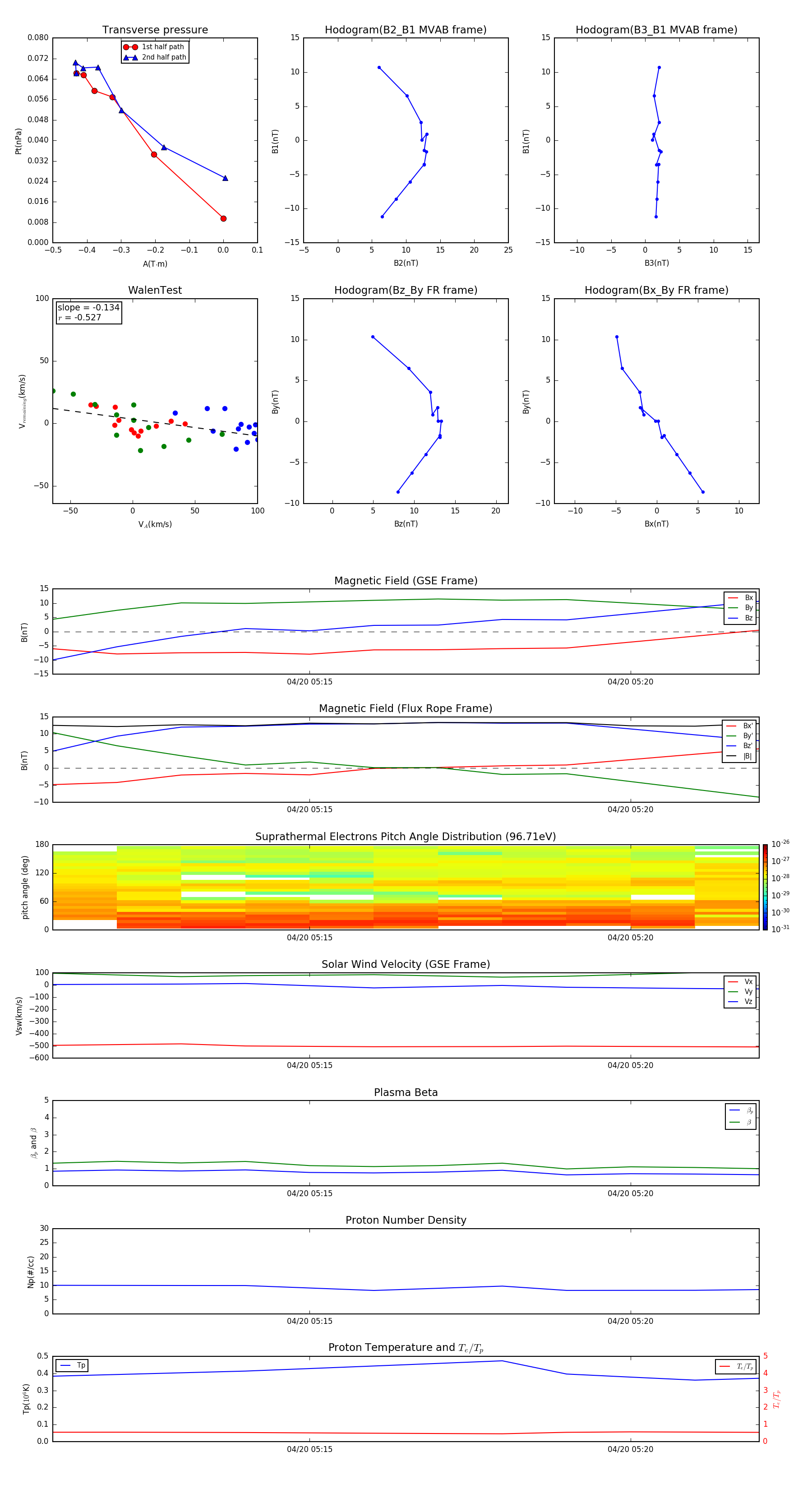Click the "Solar Wind Velocity (GSE Frame)" title
This screenshot has height=1489, width=812.
(406, 965)
